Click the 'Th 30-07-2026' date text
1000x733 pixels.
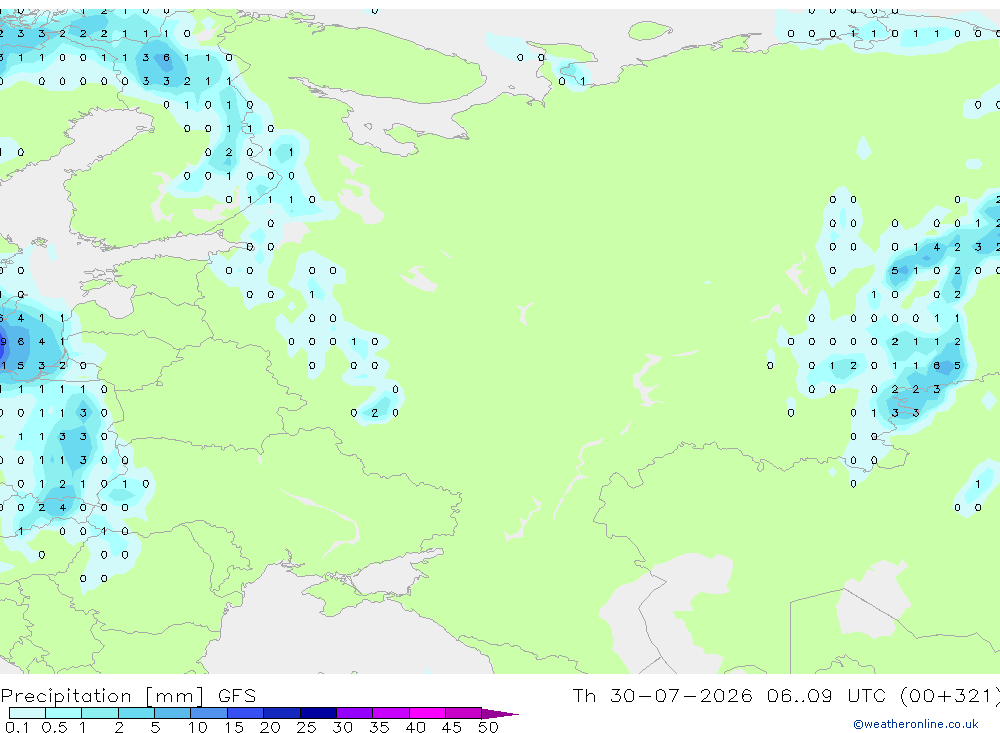(x=662, y=695)
